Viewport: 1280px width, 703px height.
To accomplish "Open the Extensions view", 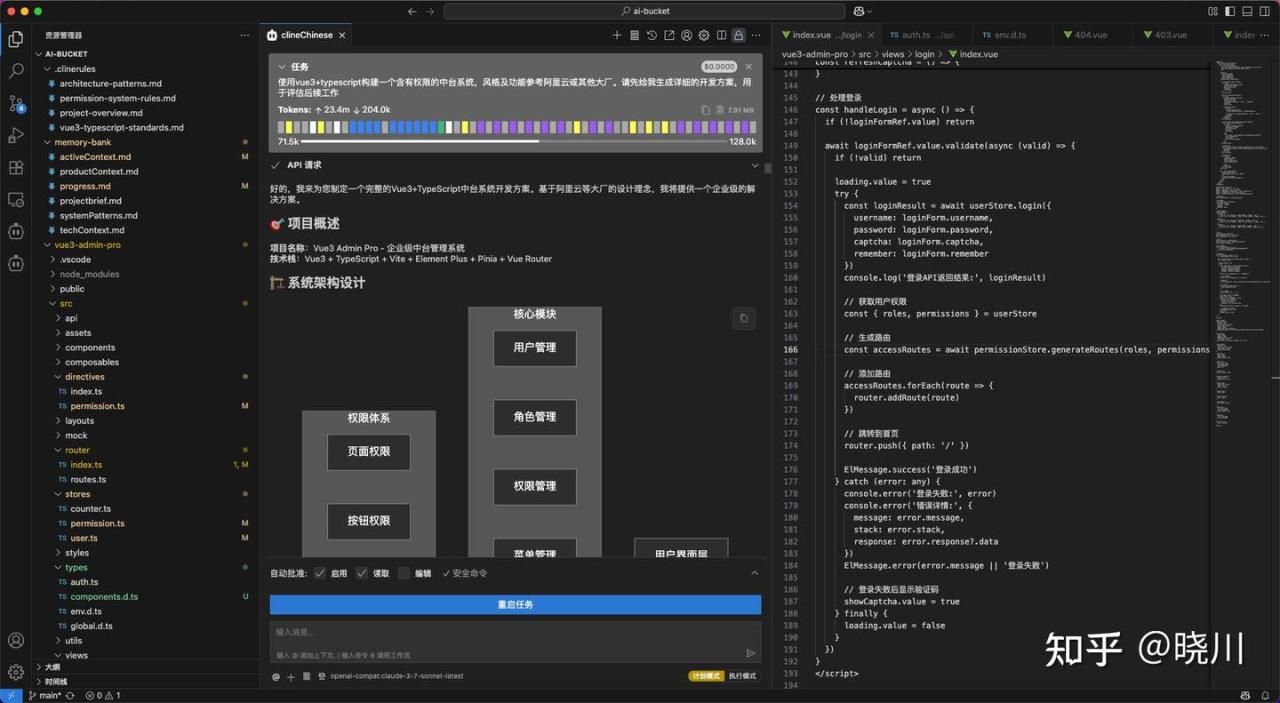I will pos(16,167).
